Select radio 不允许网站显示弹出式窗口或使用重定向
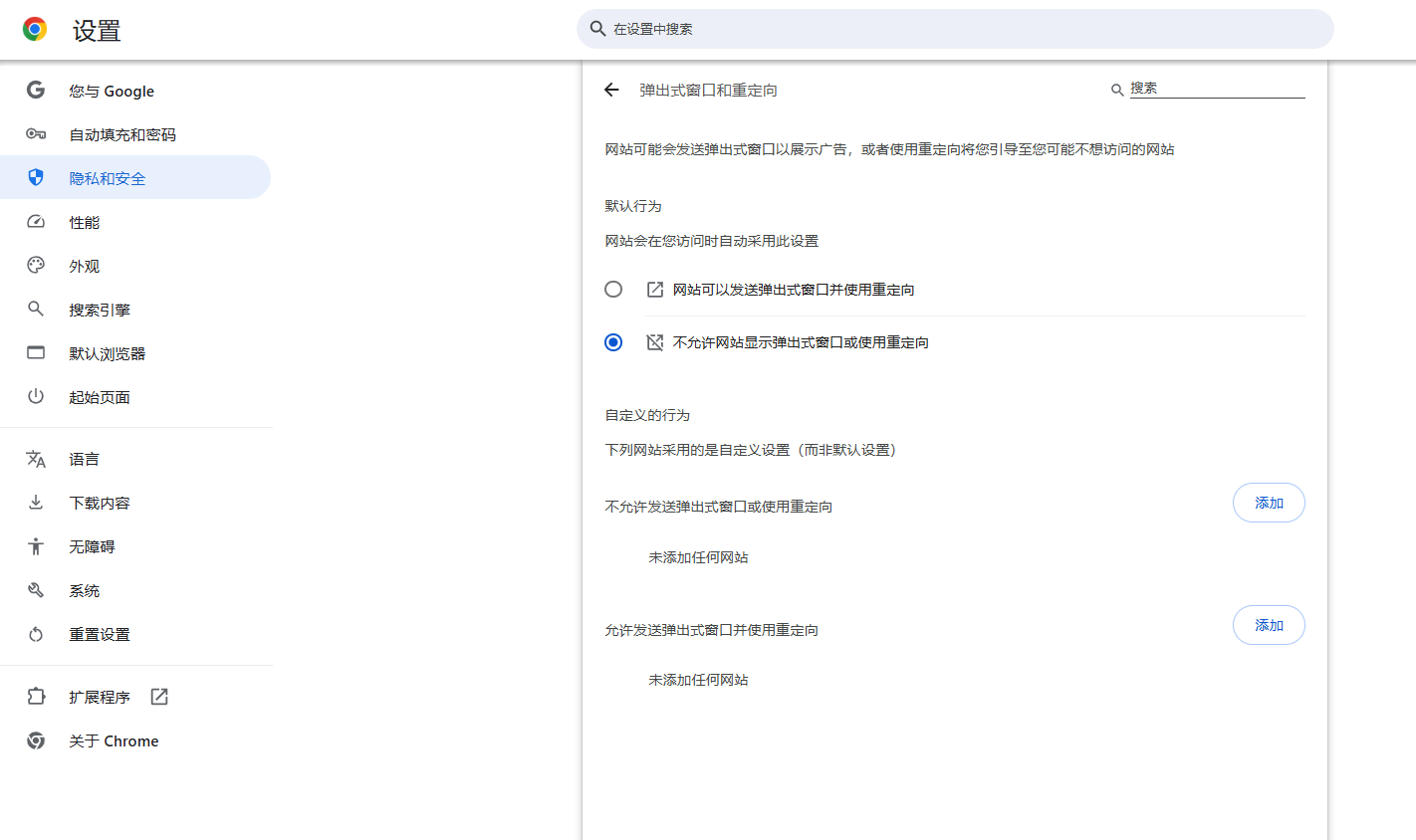 tap(613, 342)
